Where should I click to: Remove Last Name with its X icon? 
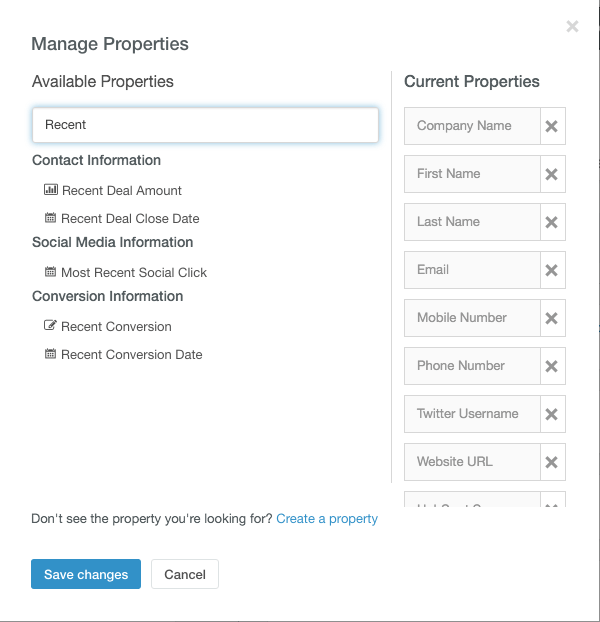[552, 222]
